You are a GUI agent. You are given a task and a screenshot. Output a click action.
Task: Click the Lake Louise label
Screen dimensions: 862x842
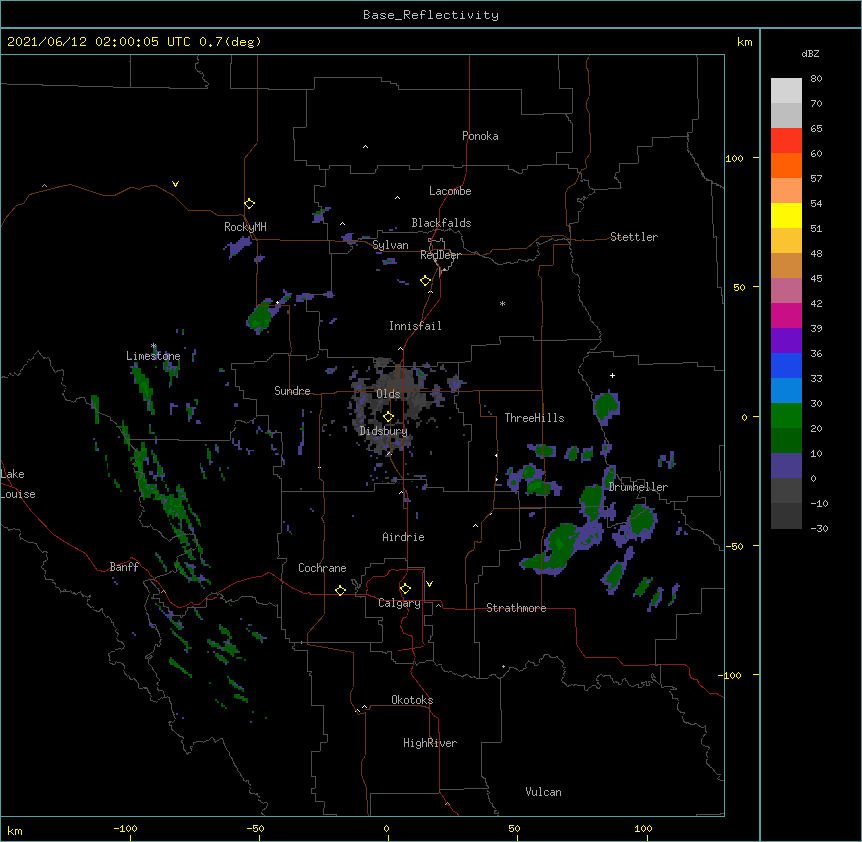(18, 484)
